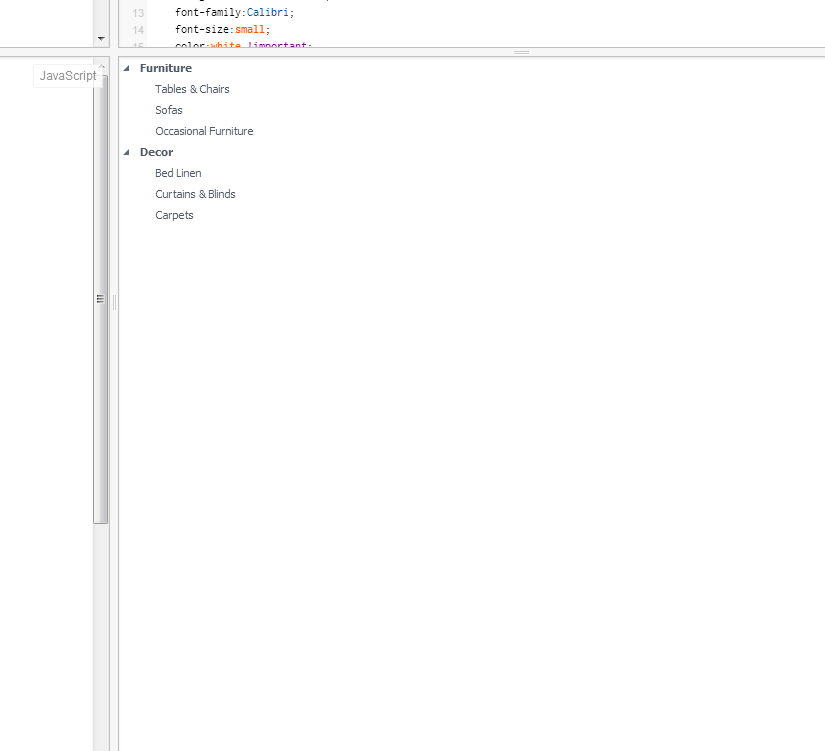
Task: Open Tables & Chairs item
Action: click(192, 89)
